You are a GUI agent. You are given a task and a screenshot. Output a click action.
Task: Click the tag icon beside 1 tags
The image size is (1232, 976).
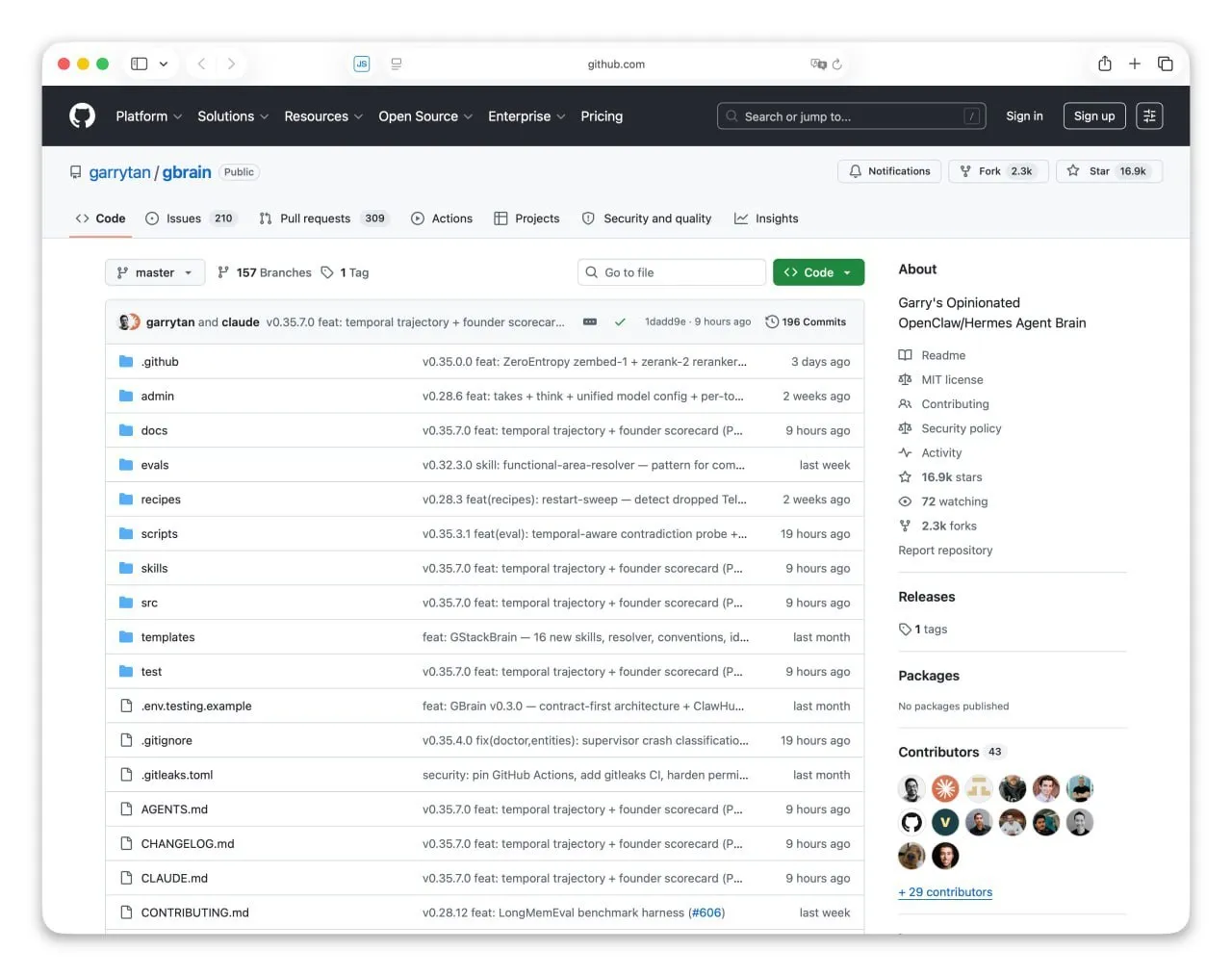[x=905, y=629]
